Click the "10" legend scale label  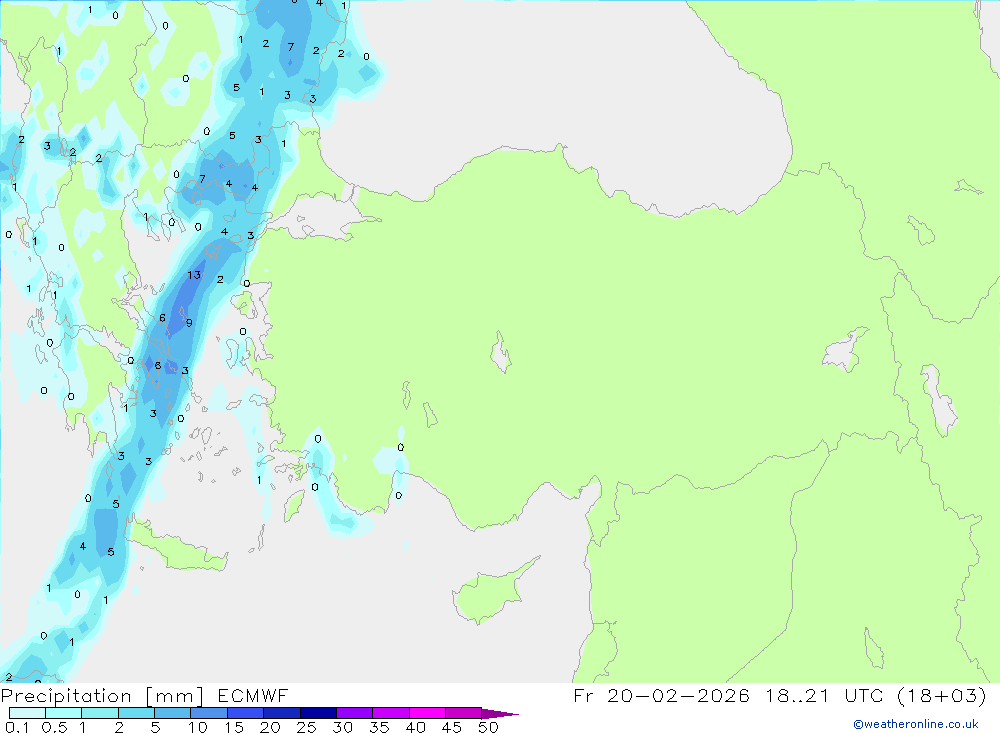point(198,727)
